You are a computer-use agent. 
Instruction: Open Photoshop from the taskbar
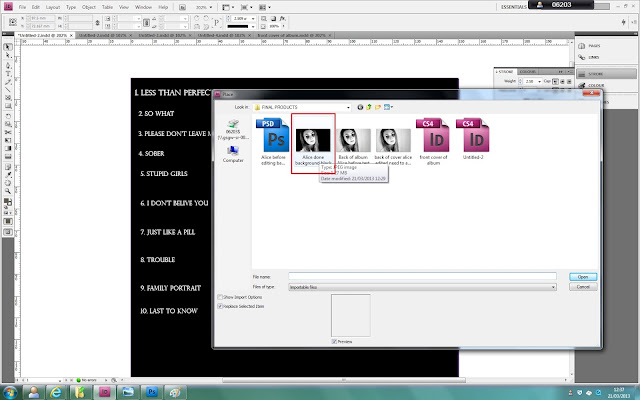tap(152, 392)
